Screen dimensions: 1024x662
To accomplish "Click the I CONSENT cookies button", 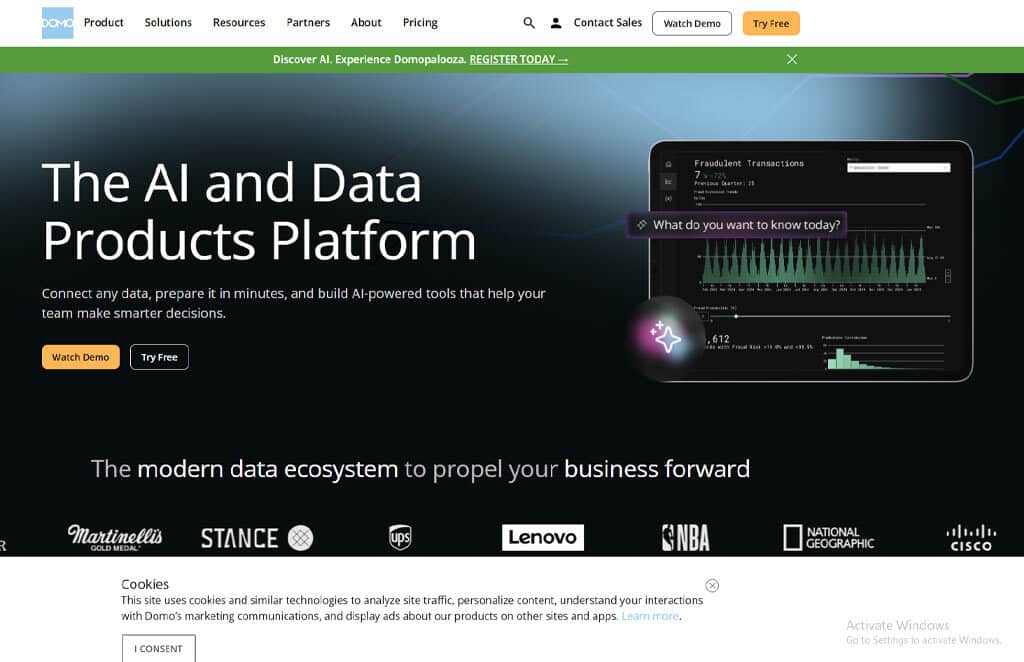I will [158, 648].
